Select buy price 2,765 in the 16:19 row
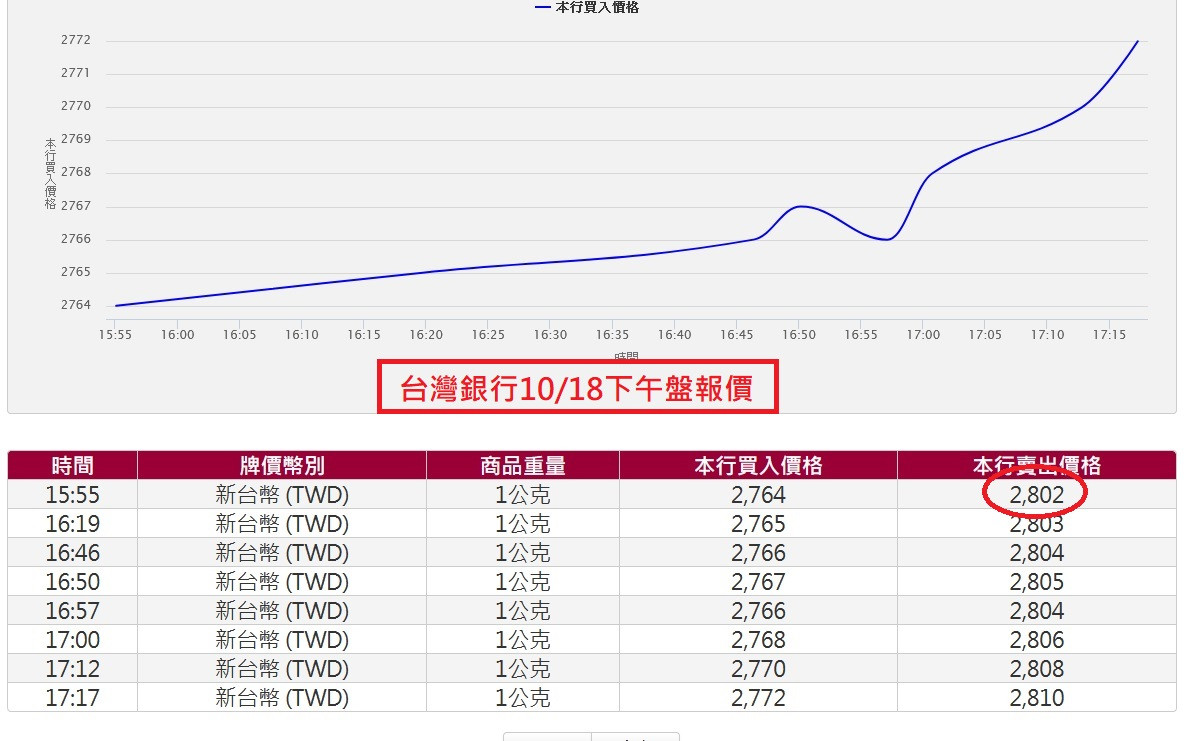Viewport: 1188px width, 741px height. 758,524
